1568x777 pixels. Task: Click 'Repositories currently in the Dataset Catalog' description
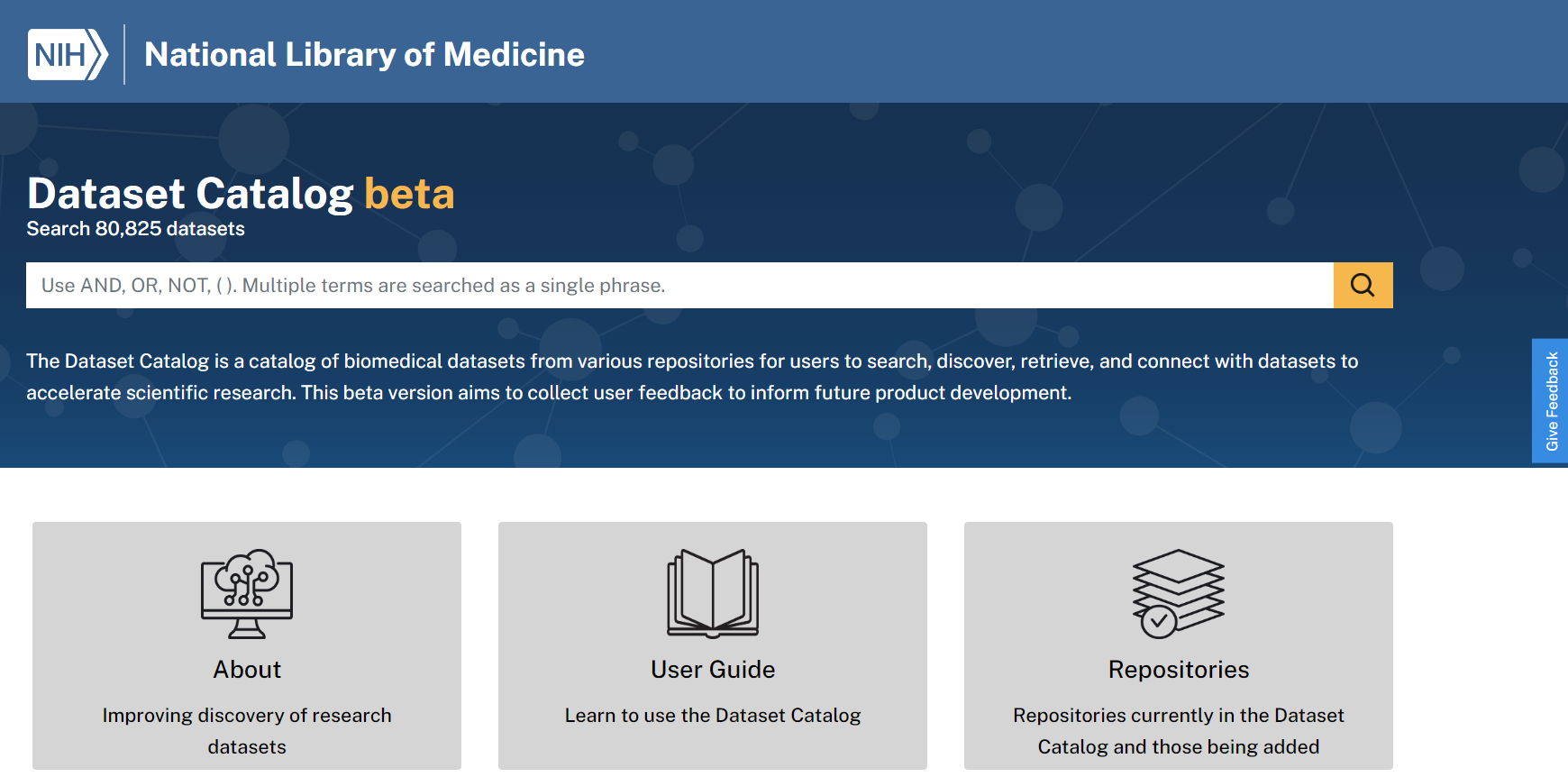click(1179, 731)
